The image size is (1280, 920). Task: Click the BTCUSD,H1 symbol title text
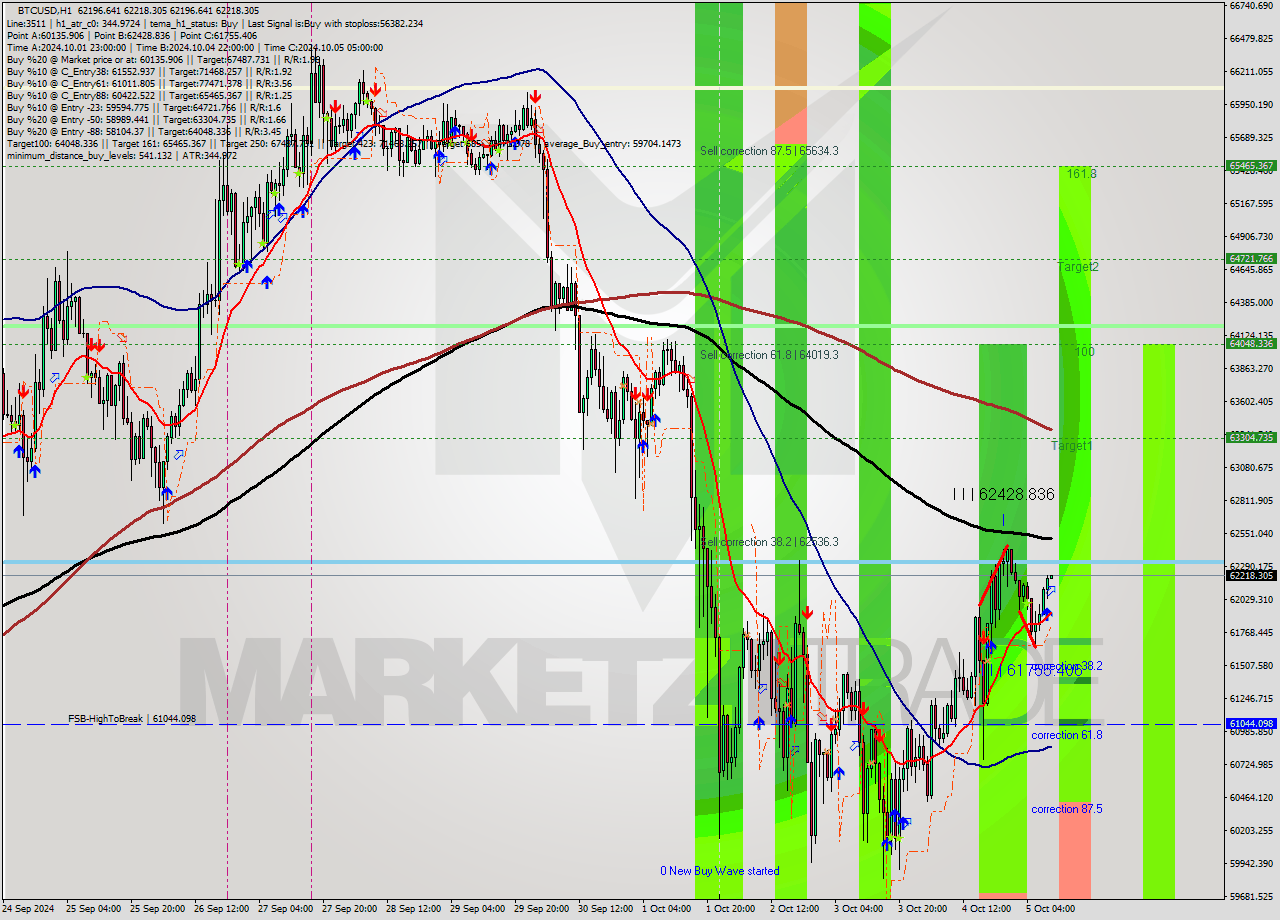point(46,10)
